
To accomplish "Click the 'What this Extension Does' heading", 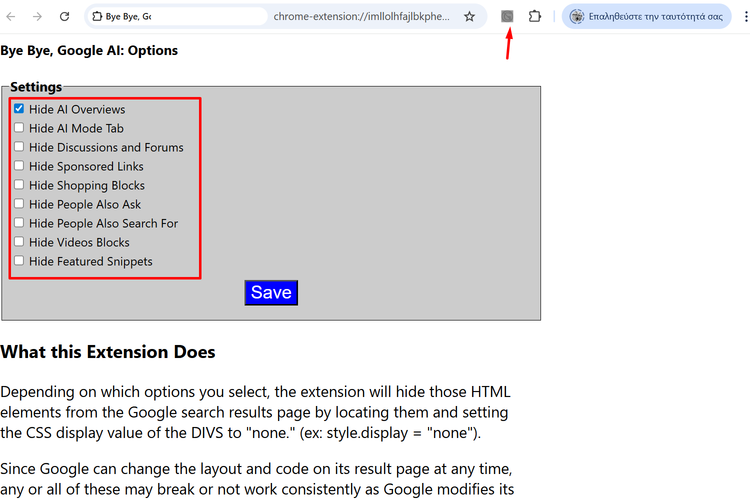I will 108,352.
